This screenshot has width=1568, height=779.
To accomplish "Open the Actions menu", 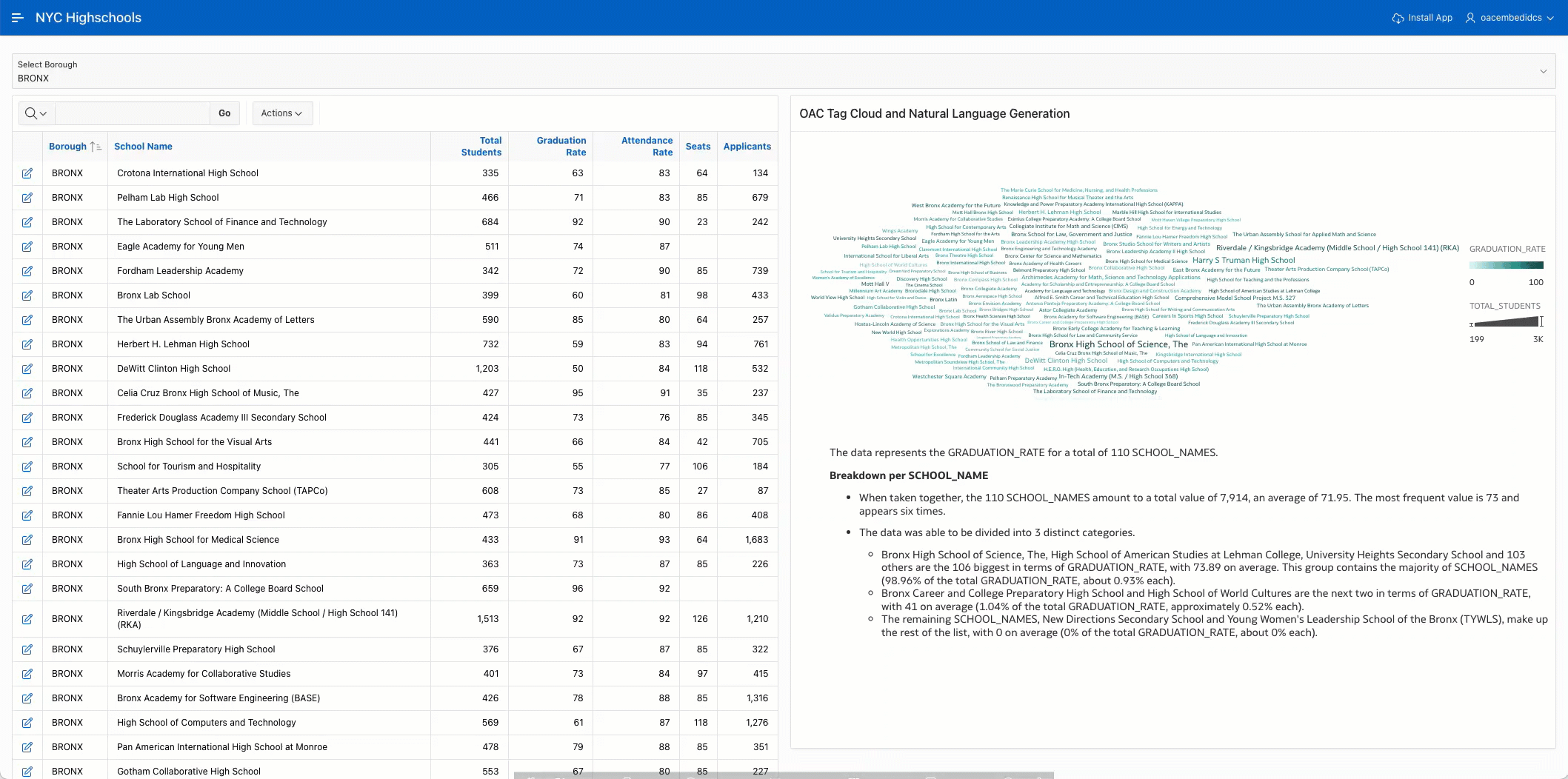I will 282,113.
